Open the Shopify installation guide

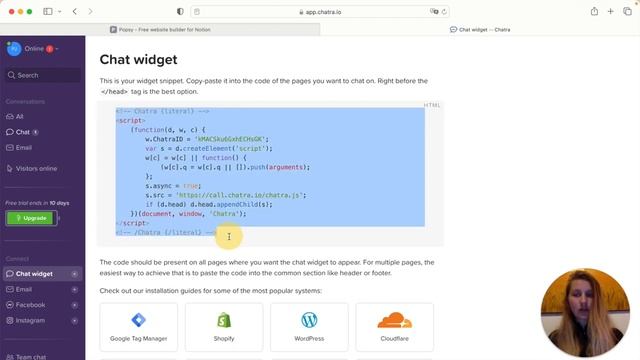[x=224, y=327]
